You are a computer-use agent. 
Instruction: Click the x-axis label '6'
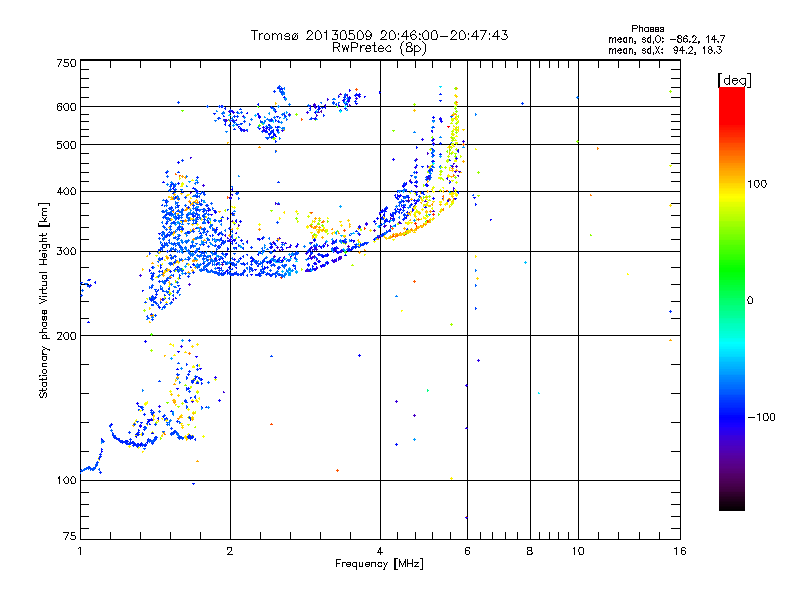(x=467, y=551)
